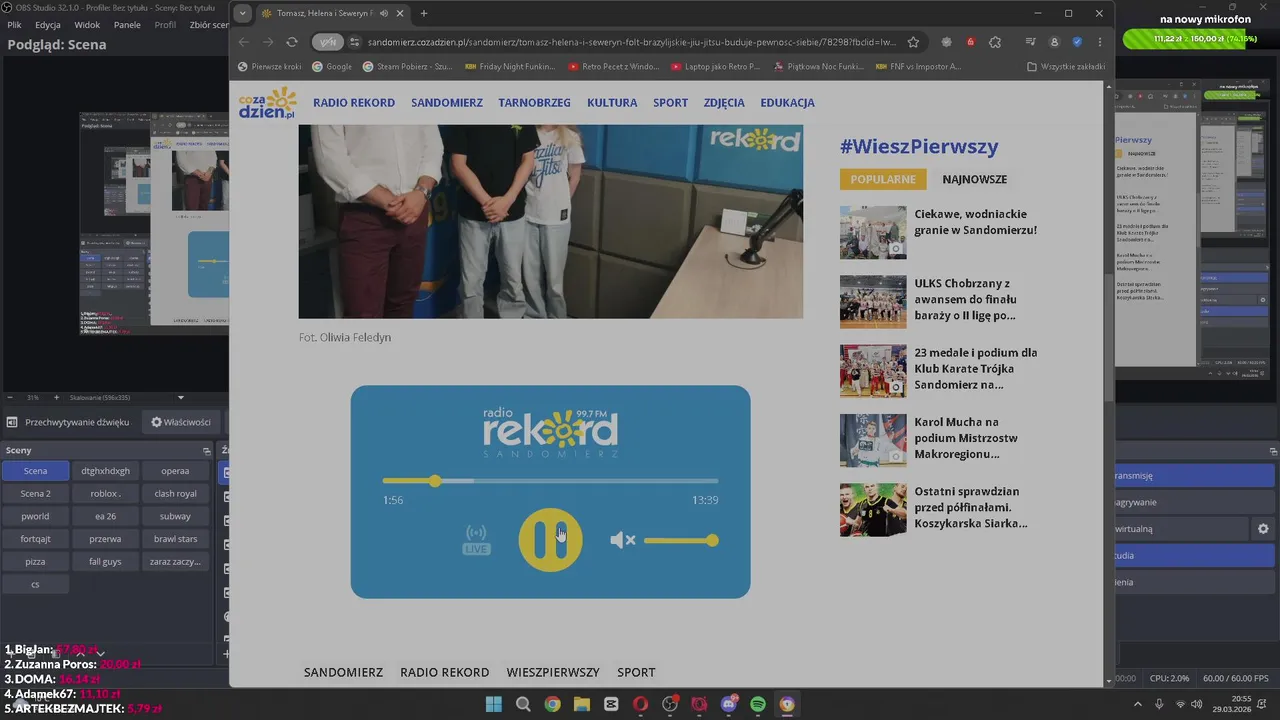The image size is (1280, 720).
Task: Open the EDUKACJA navigation item
Action: click(787, 102)
